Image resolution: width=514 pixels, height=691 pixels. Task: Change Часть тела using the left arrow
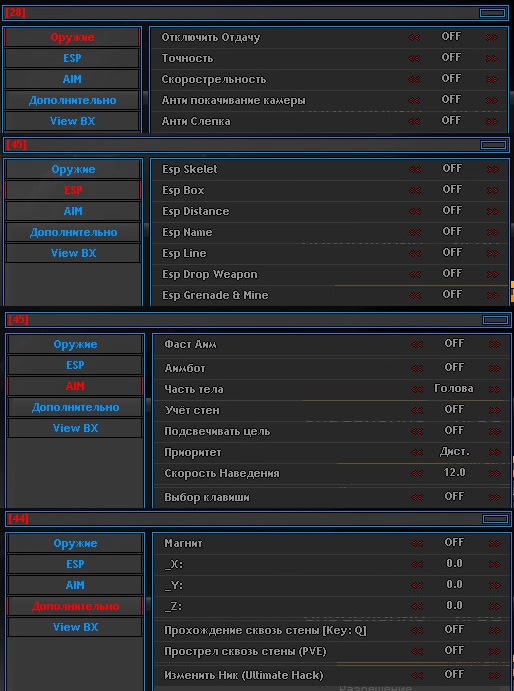[x=417, y=389]
